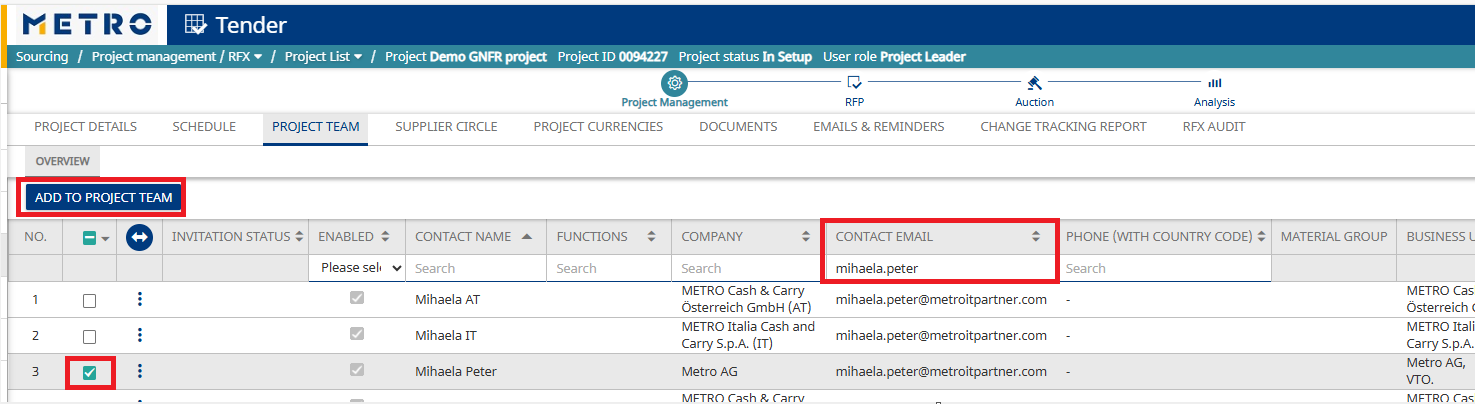Click Enabled checkbox for Mihaela Peter
Viewport: 1475px width, 404px height.
click(357, 370)
